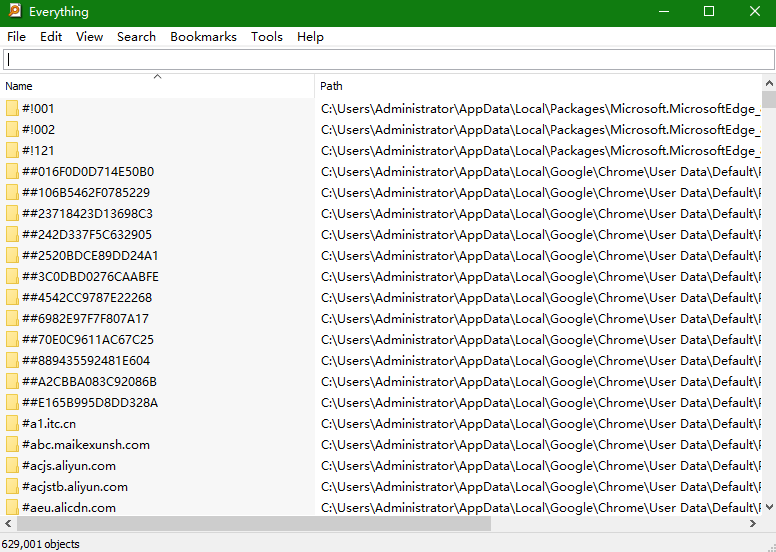Select folder icon of ##2520BDCE89DD24A1
This screenshot has height=552, width=776.
(x=12, y=255)
